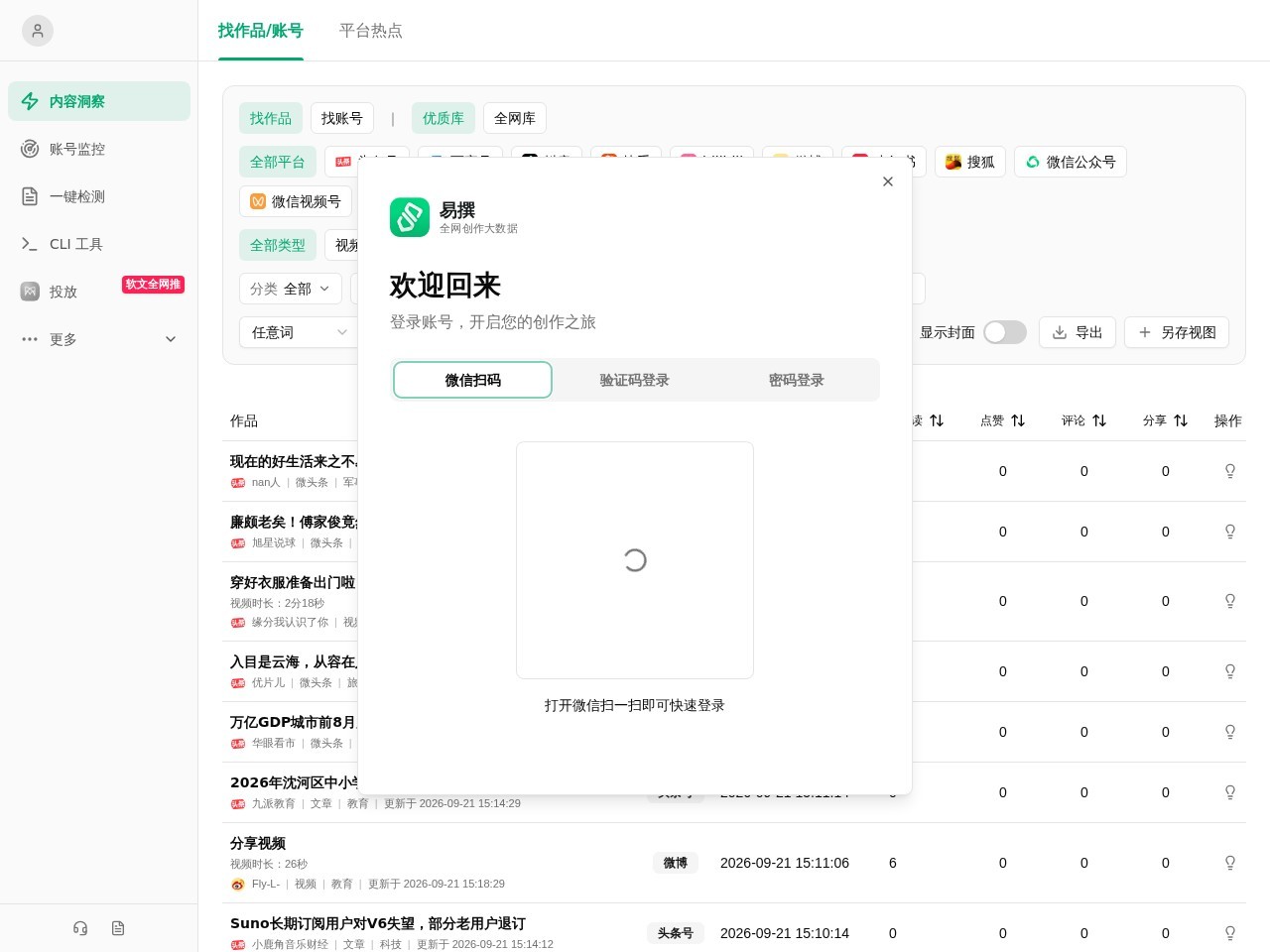1270x952 pixels.
Task: Open 内容洞察 in the sidebar
Action: (99, 101)
